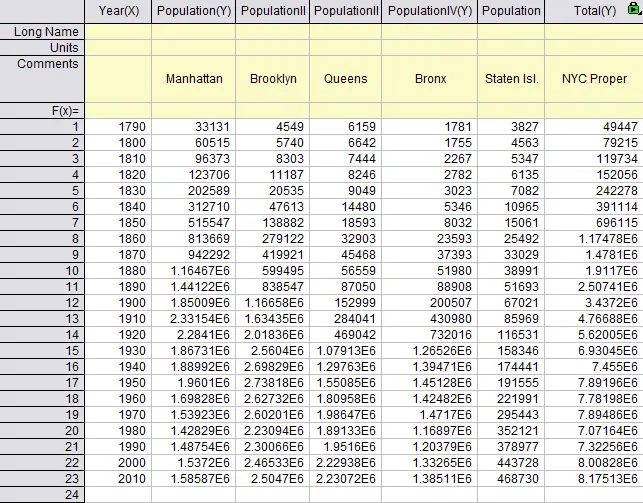Click Manhattan value 2.33154E6

coord(194,319)
